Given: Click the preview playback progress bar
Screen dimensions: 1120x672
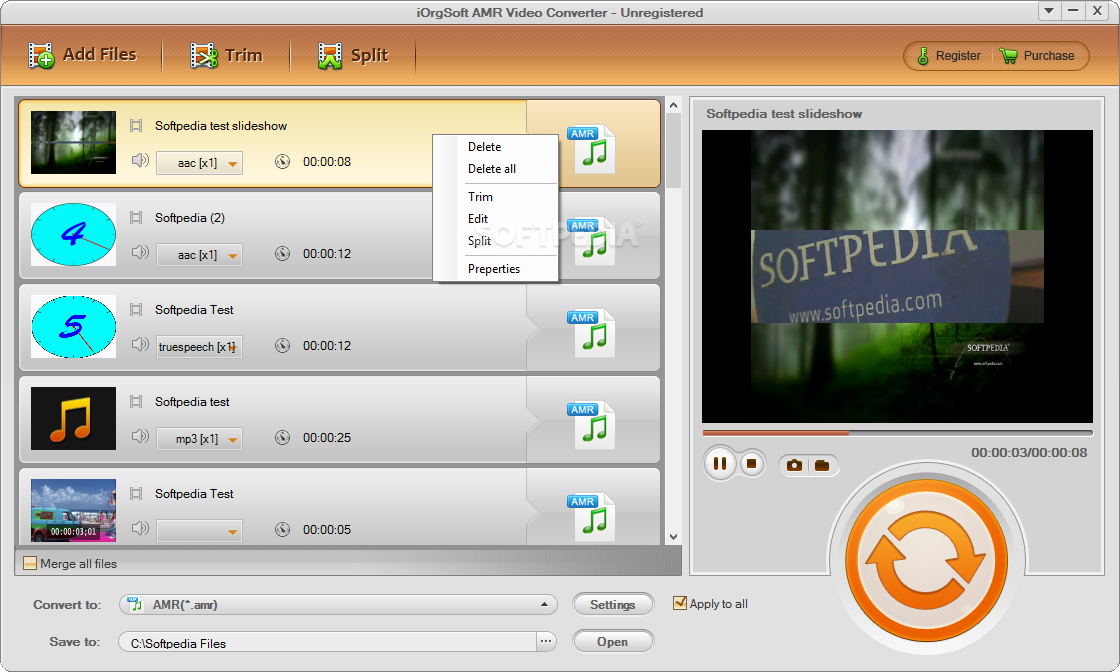Looking at the screenshot, I should point(897,433).
